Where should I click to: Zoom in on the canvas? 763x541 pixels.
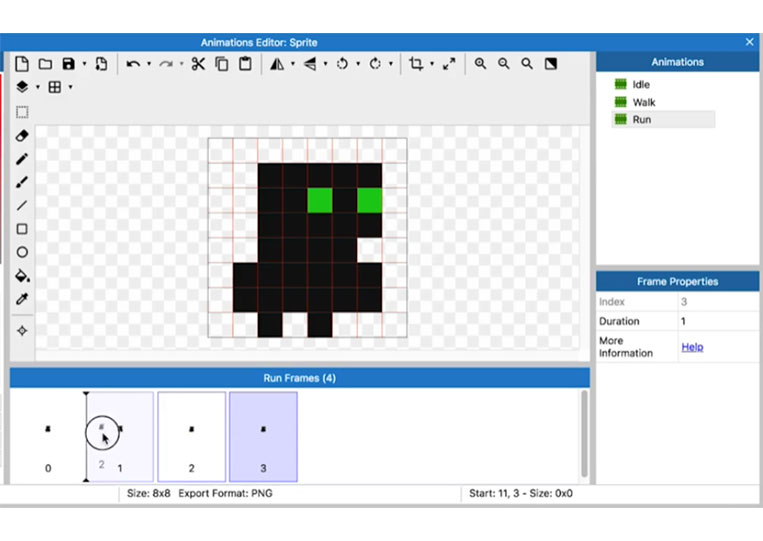pos(480,64)
